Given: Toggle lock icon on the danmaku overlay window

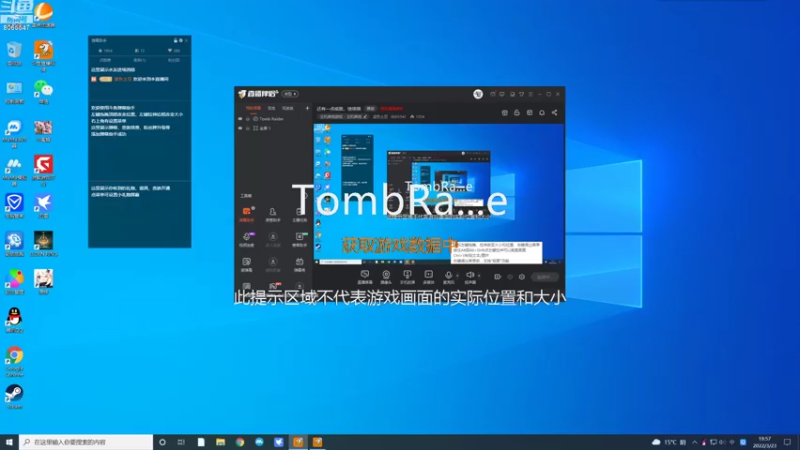Looking at the screenshot, I should tap(176, 40).
